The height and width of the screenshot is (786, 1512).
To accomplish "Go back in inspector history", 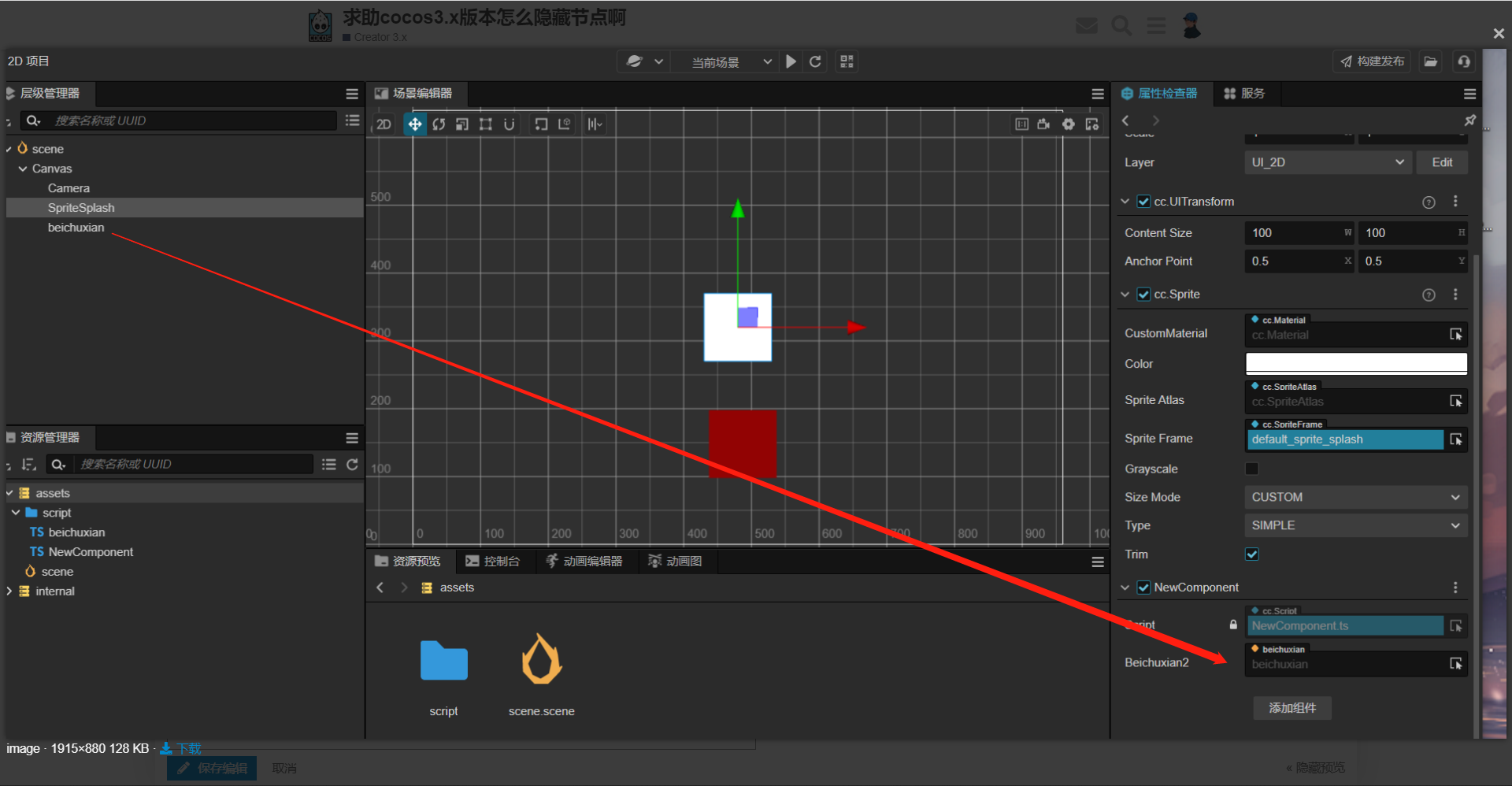I will coord(1126,120).
